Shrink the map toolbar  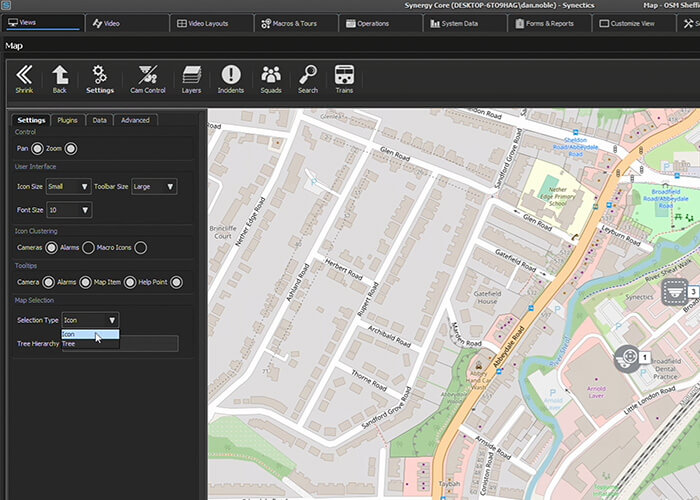point(24,79)
